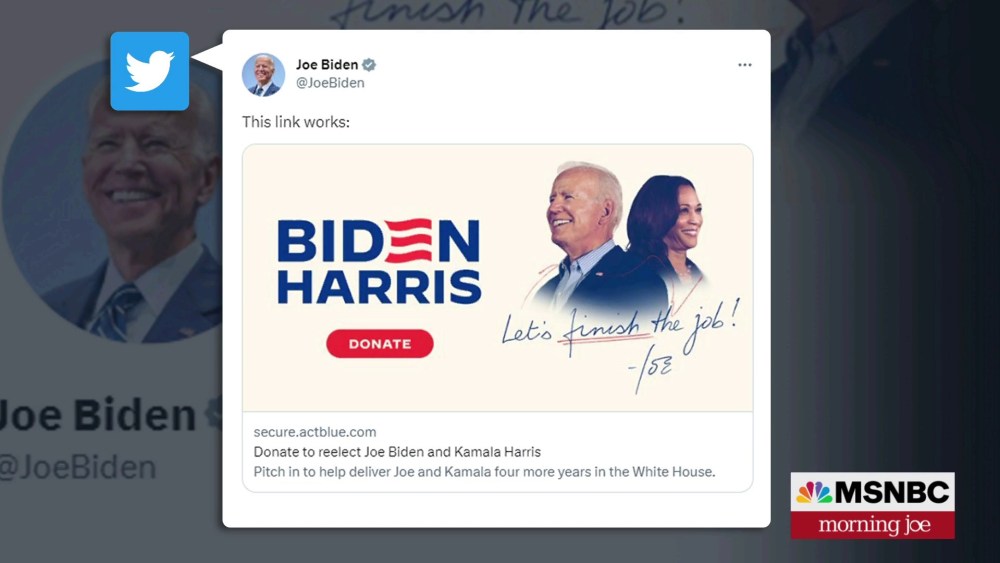The height and width of the screenshot is (563, 1000).
Task: Click the 'Donate to reelect Joe Biden' card title
Action: [x=397, y=452]
